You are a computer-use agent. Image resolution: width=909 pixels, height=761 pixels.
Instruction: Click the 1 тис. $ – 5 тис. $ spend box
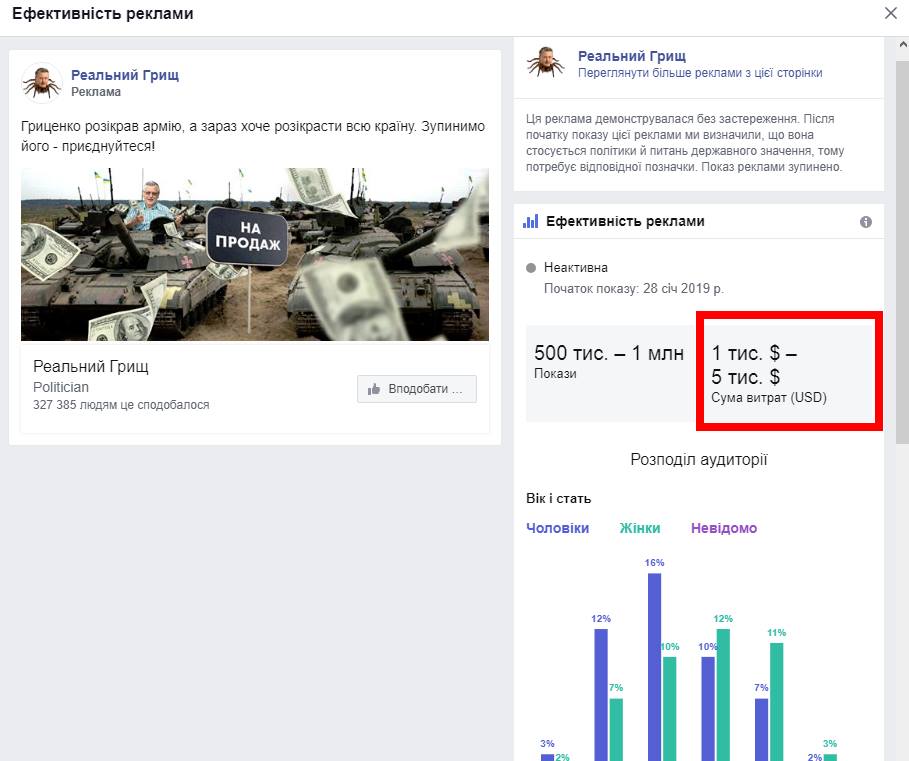(x=789, y=372)
